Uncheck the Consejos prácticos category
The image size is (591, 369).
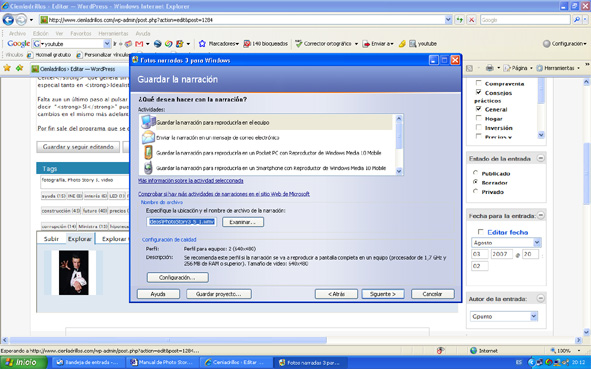coord(479,92)
